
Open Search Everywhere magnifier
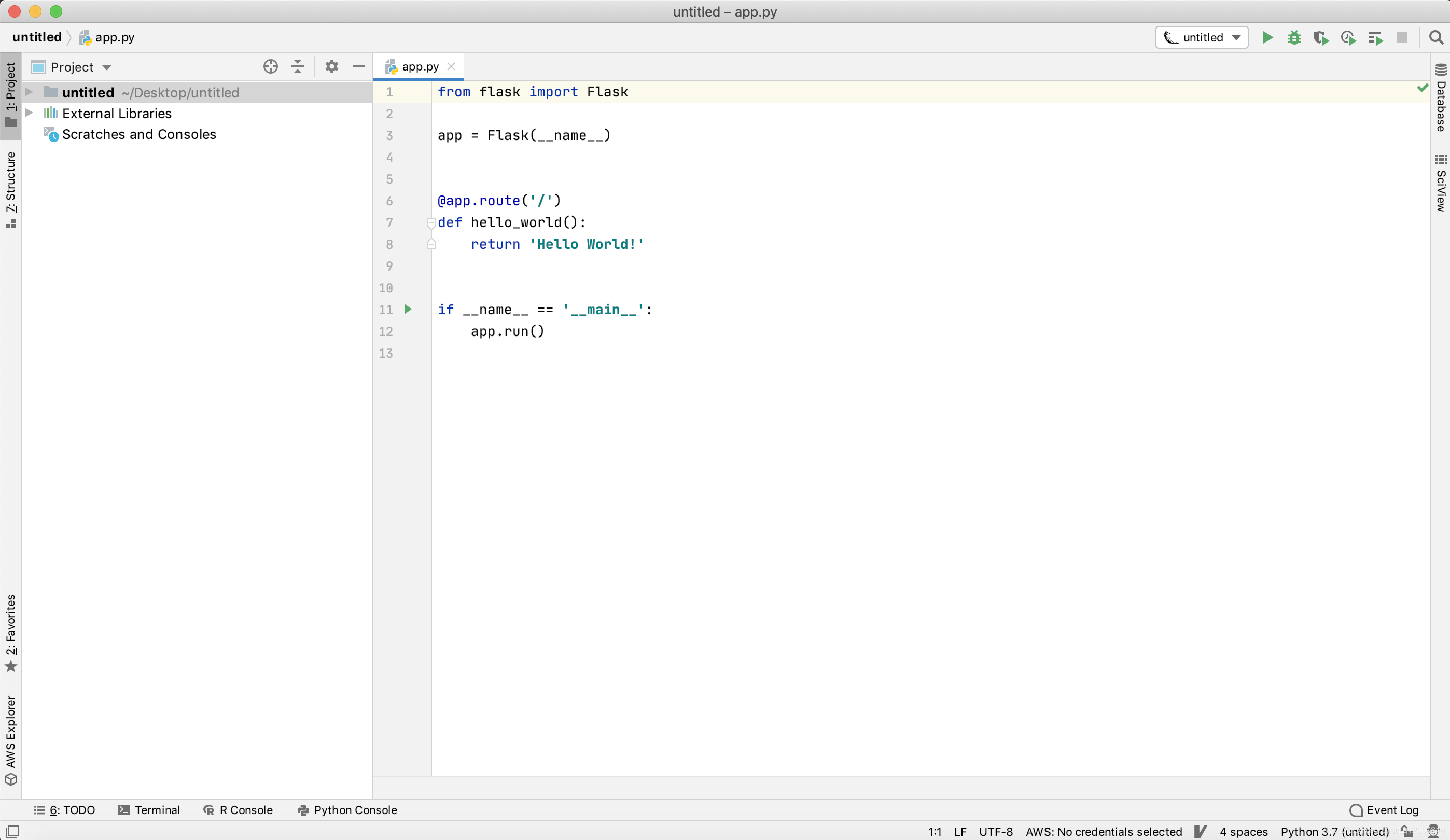[x=1435, y=37]
